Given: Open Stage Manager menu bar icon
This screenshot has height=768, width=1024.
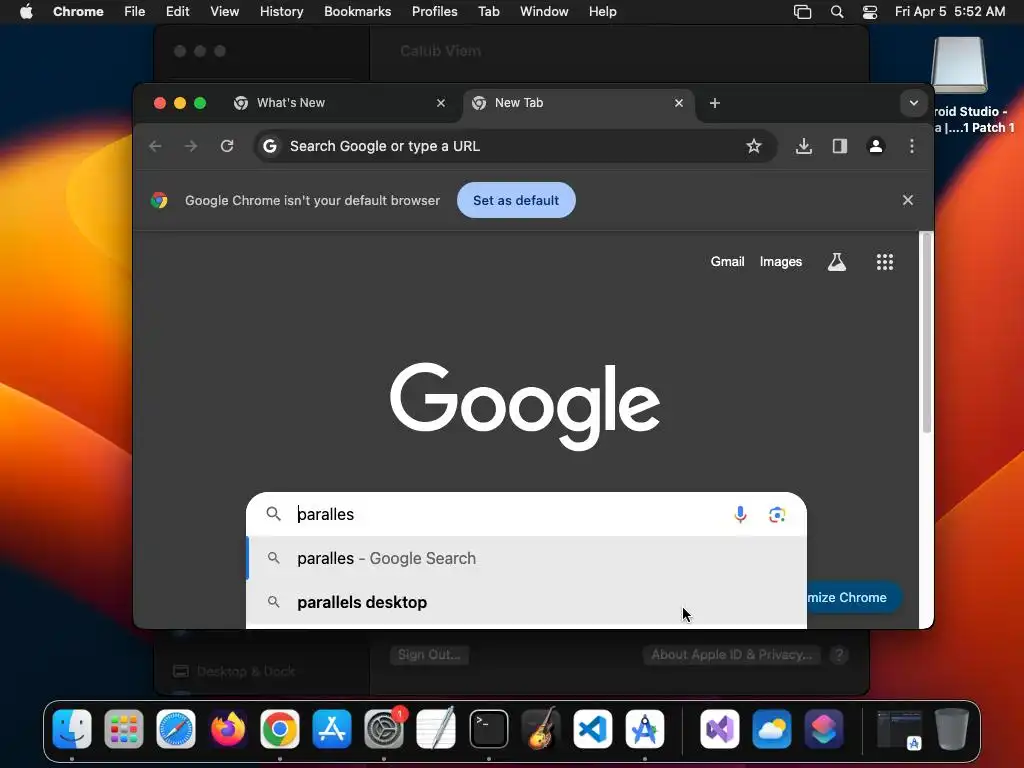Looking at the screenshot, I should (x=802, y=12).
